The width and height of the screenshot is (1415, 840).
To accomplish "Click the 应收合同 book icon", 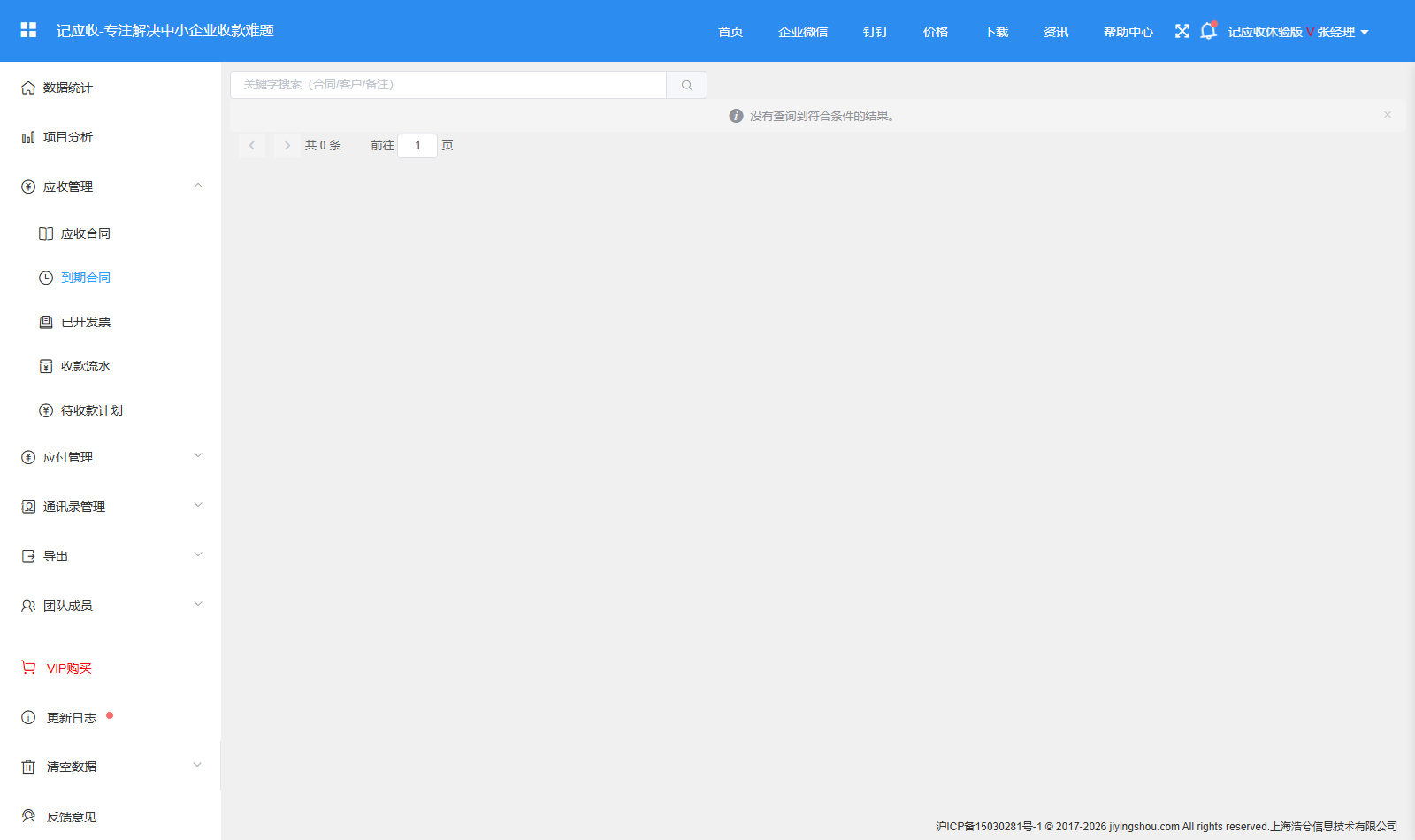I will click(46, 233).
